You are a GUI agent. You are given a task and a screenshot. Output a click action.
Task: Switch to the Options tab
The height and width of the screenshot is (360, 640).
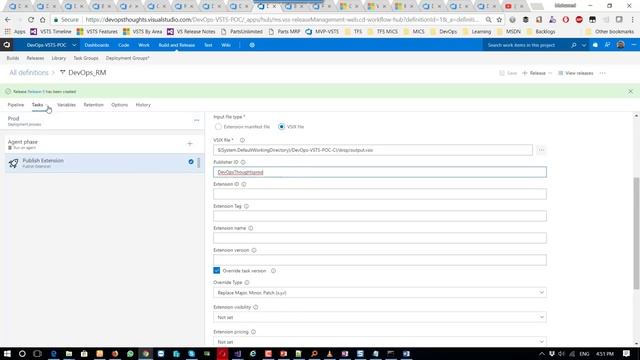pos(120,105)
